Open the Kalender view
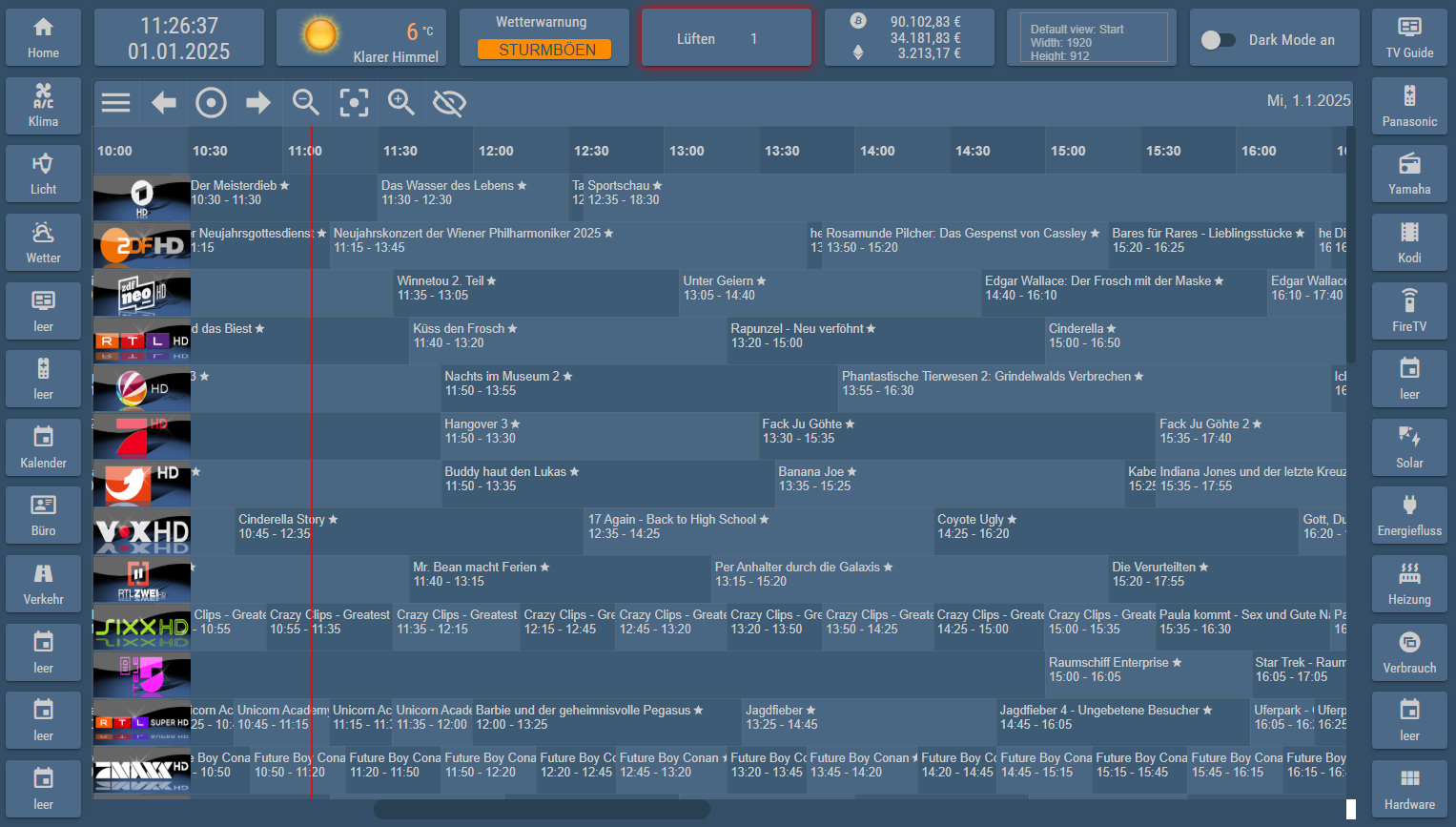This screenshot has width=1456, height=827. tap(43, 447)
